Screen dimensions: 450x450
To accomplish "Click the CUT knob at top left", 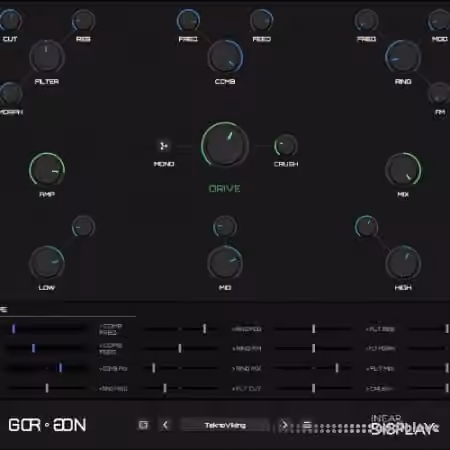I will (x=10, y=20).
